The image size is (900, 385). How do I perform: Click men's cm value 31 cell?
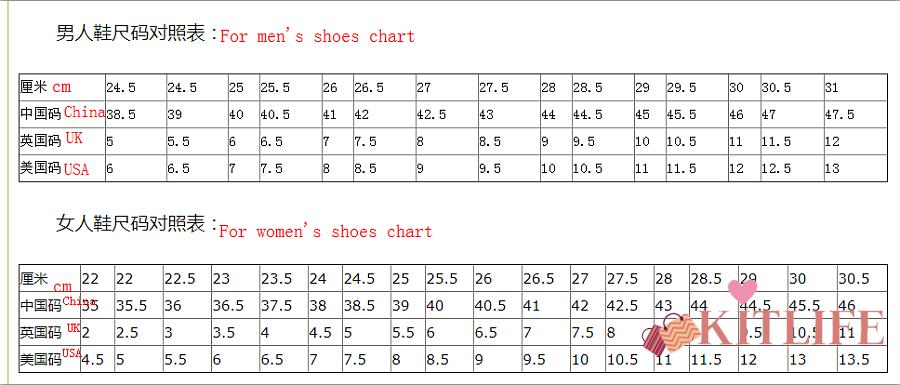tap(856, 87)
